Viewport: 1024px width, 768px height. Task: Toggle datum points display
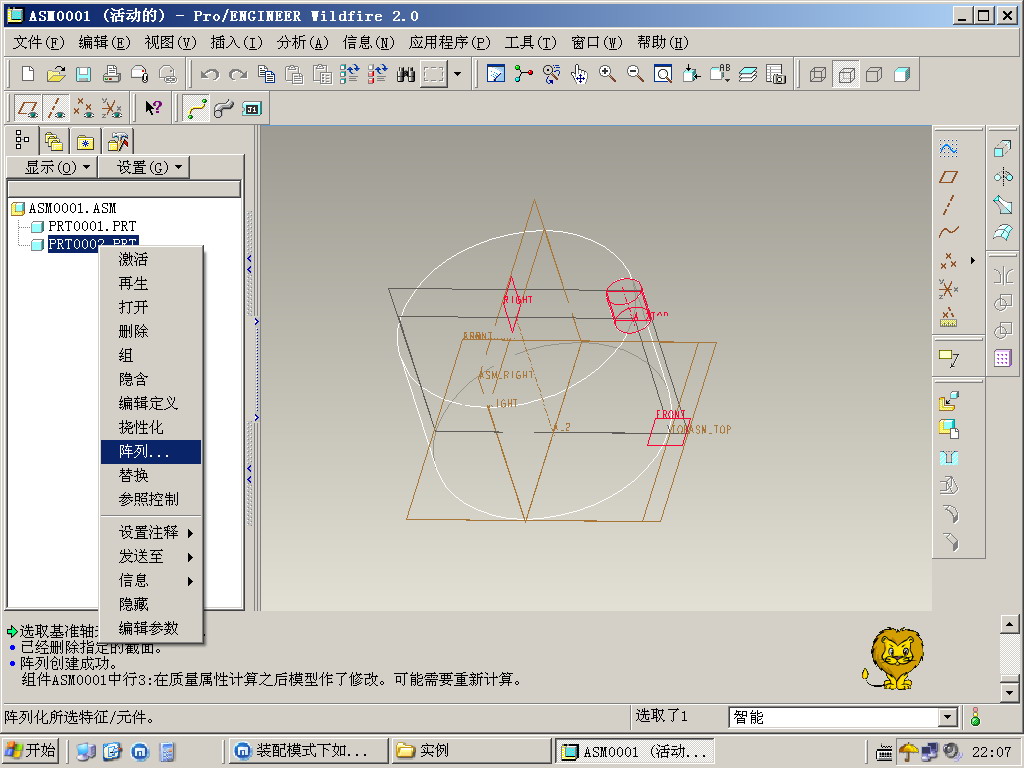pos(84,108)
